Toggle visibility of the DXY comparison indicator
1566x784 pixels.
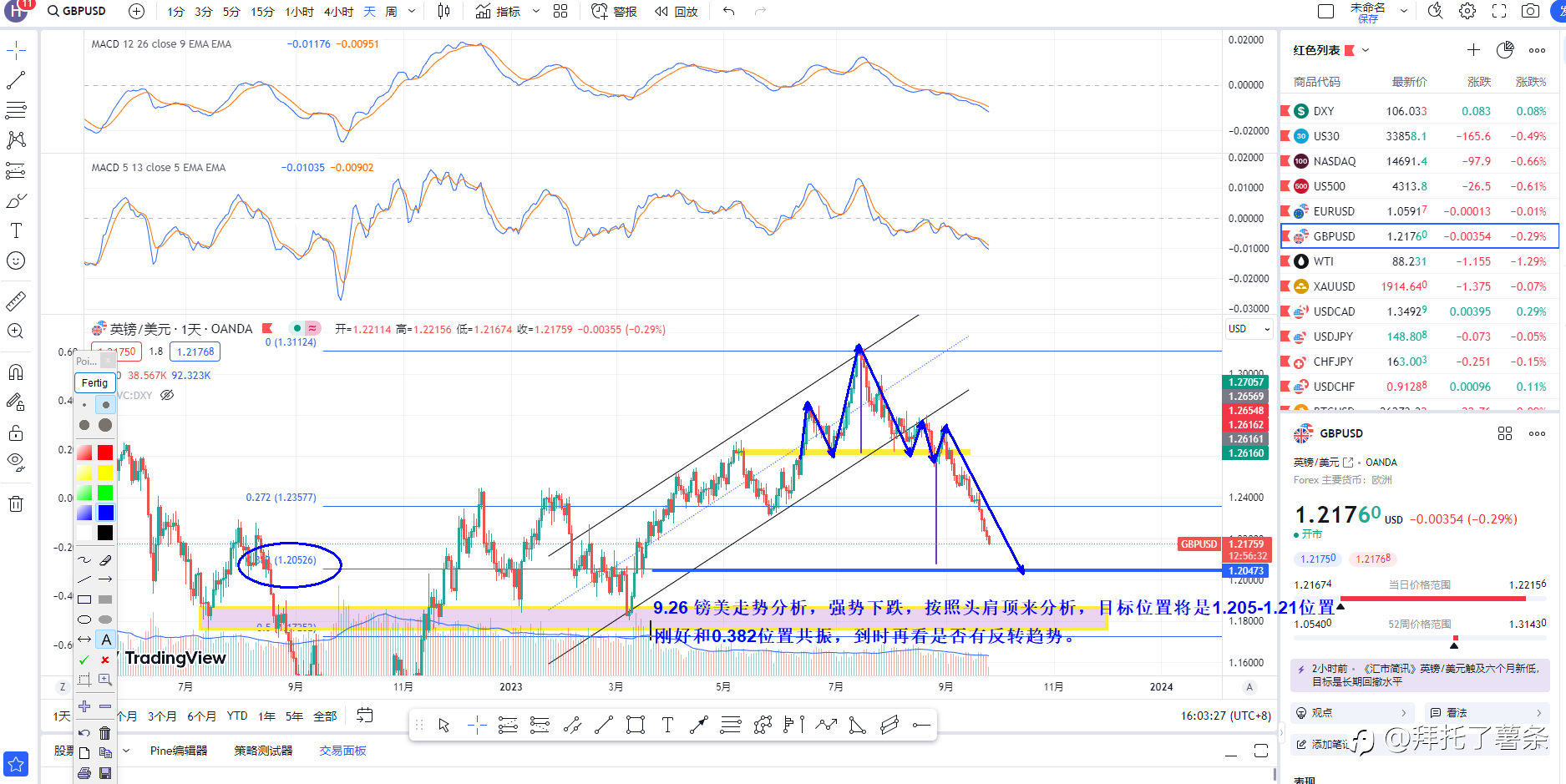click(x=167, y=395)
